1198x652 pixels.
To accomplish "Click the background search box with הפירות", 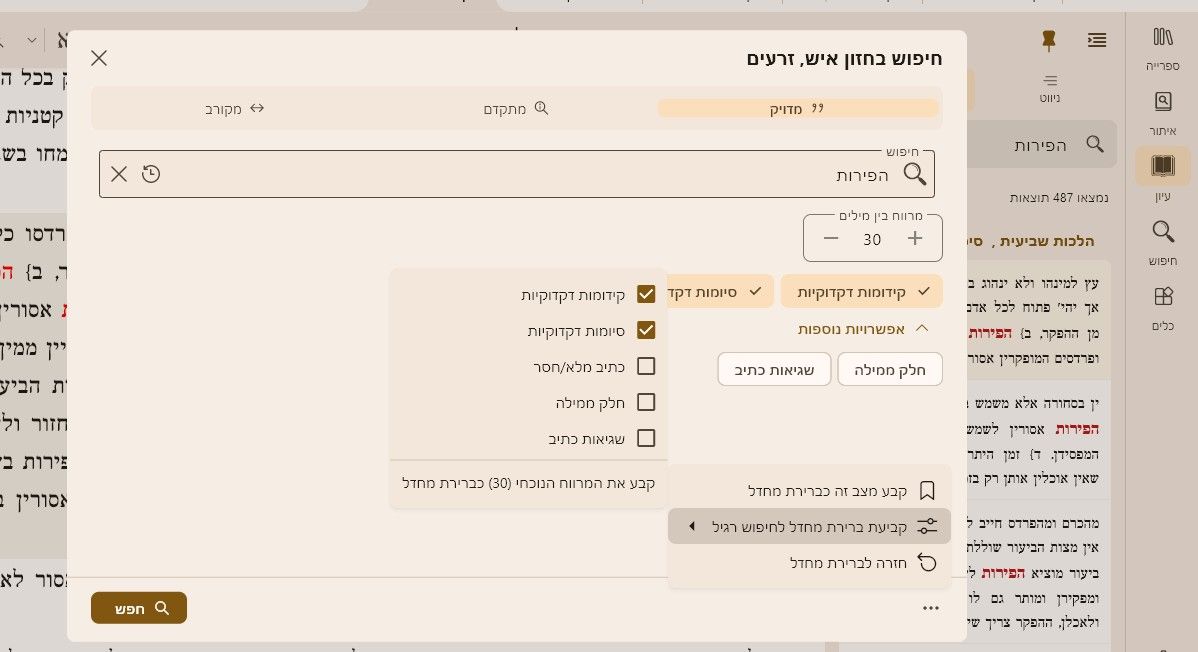I will tap(1042, 144).
